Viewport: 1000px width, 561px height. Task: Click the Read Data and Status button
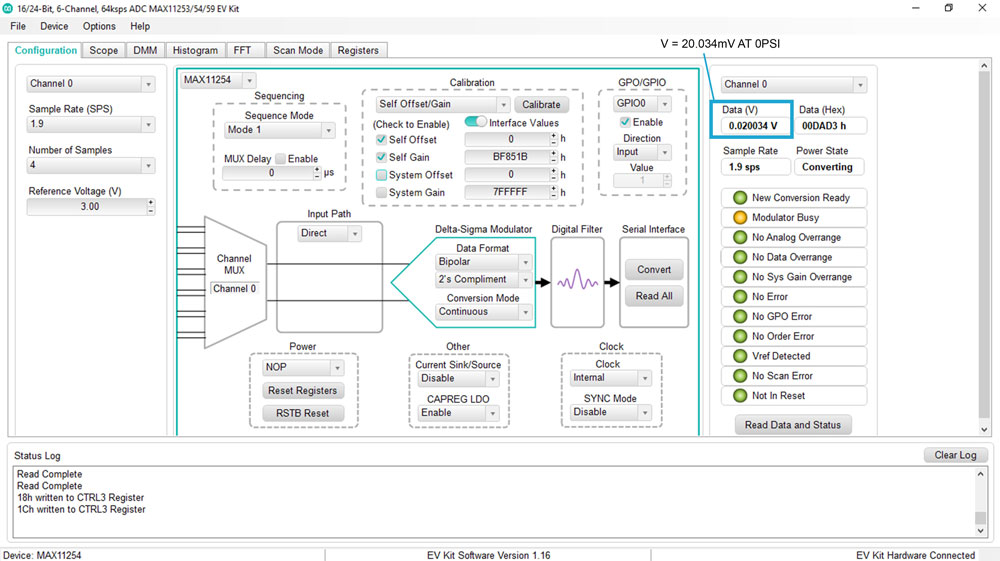click(793, 425)
